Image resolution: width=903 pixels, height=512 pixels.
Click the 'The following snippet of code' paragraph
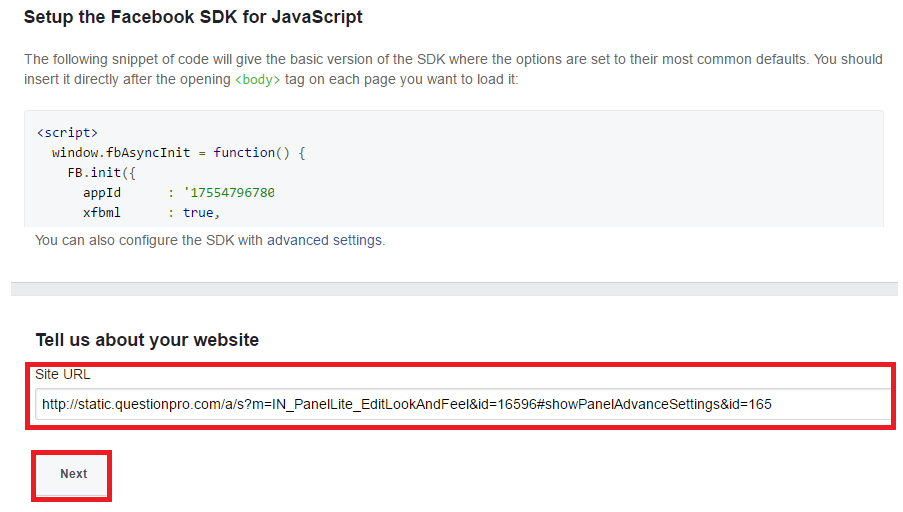click(453, 69)
